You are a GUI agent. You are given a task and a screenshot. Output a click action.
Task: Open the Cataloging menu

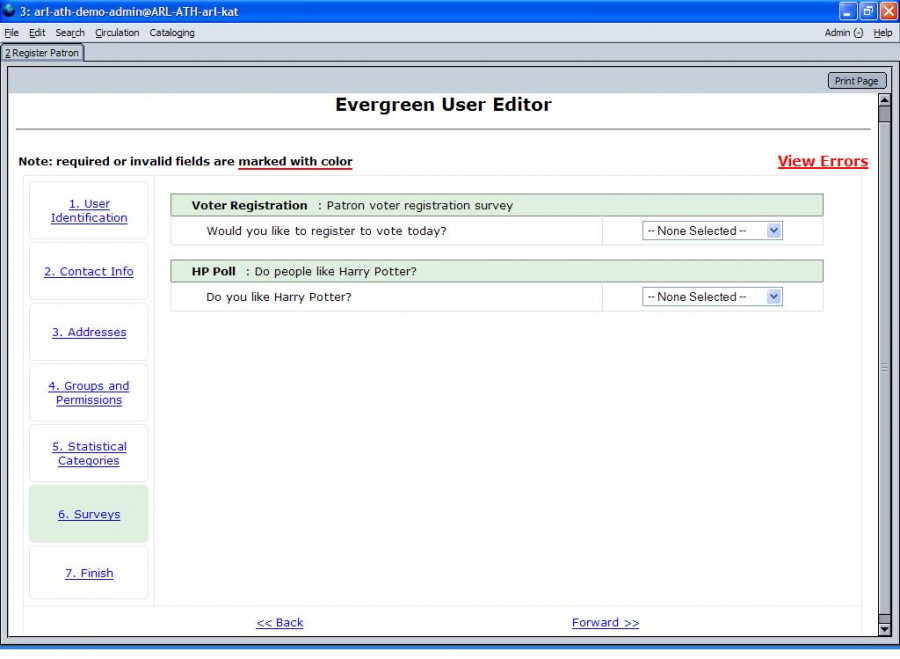click(172, 33)
